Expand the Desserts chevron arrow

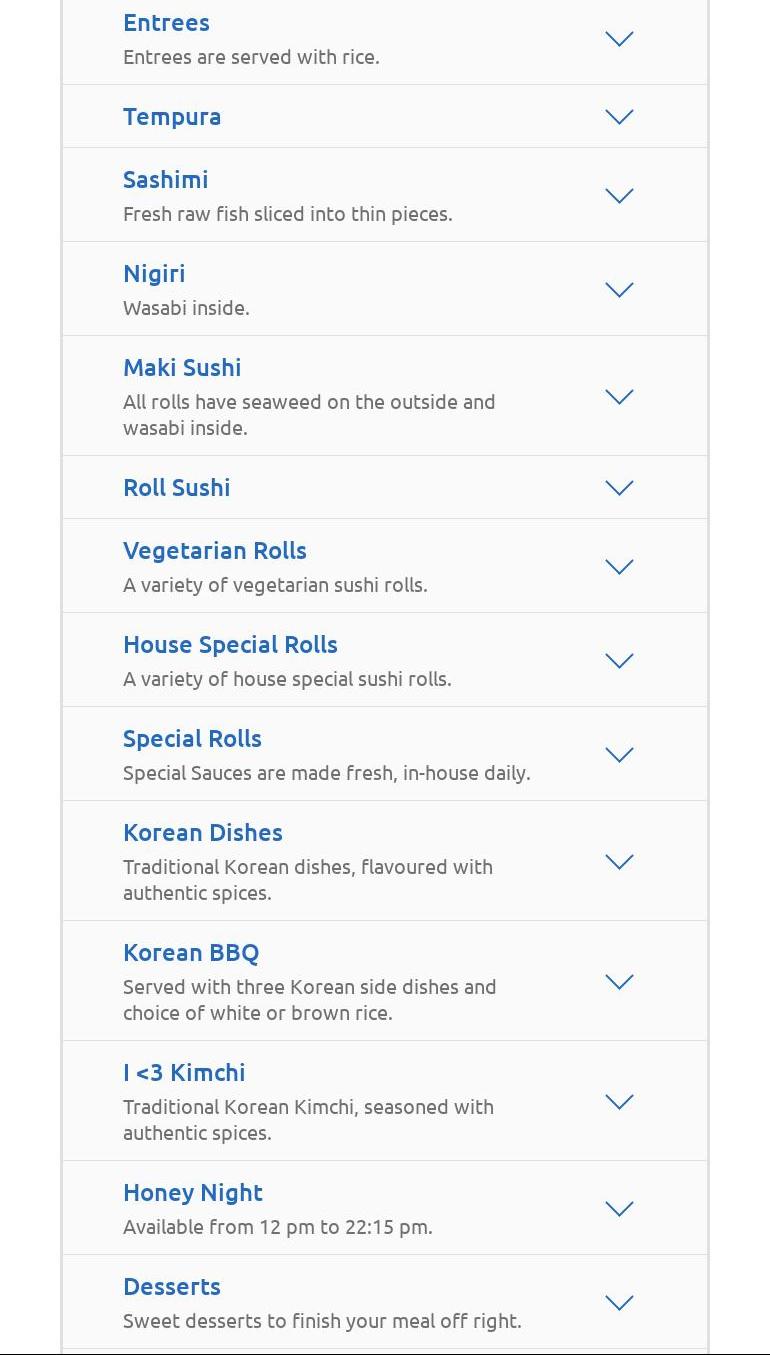click(x=620, y=1303)
